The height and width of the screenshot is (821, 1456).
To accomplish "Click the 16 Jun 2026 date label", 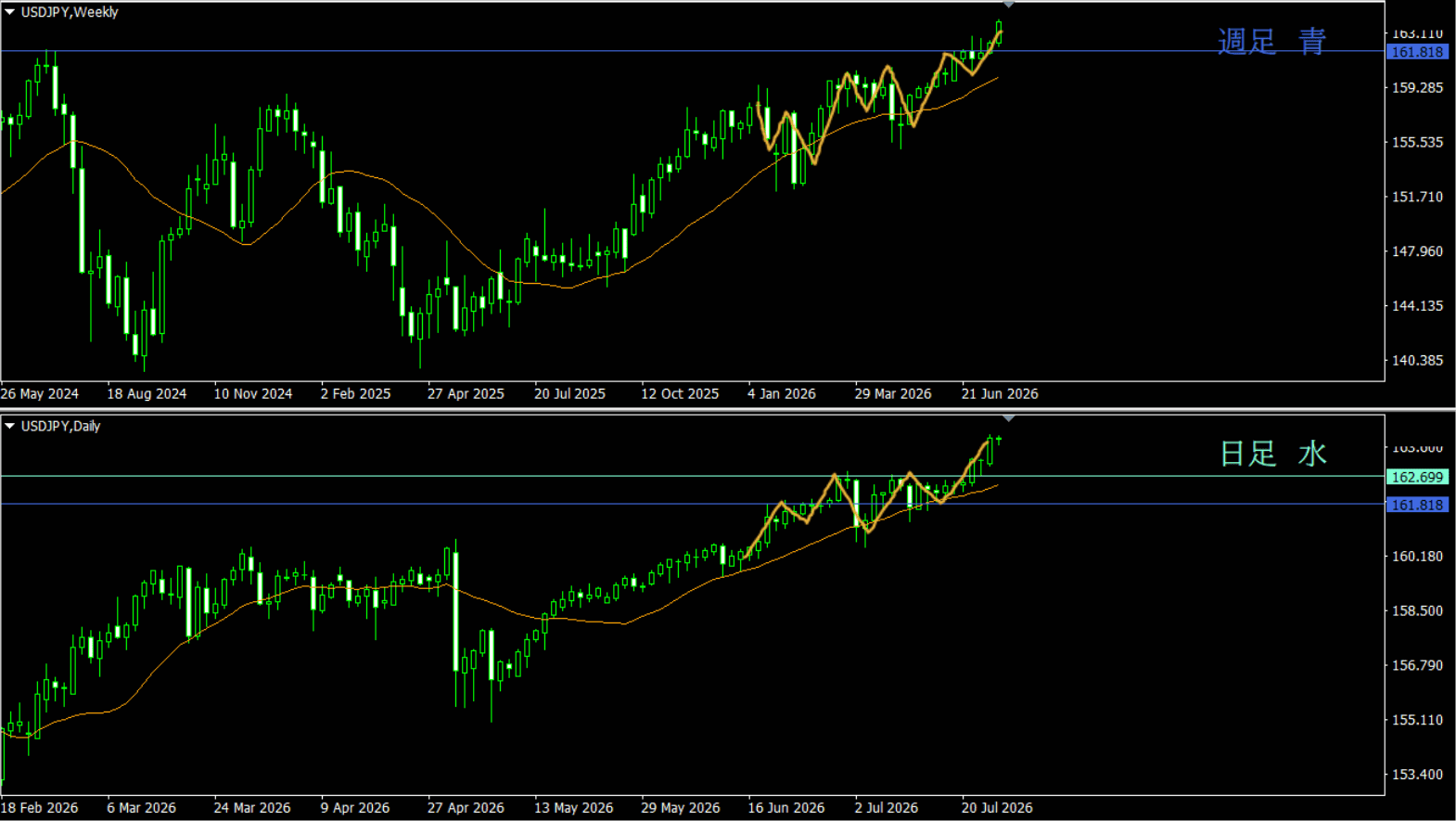I will tap(786, 807).
